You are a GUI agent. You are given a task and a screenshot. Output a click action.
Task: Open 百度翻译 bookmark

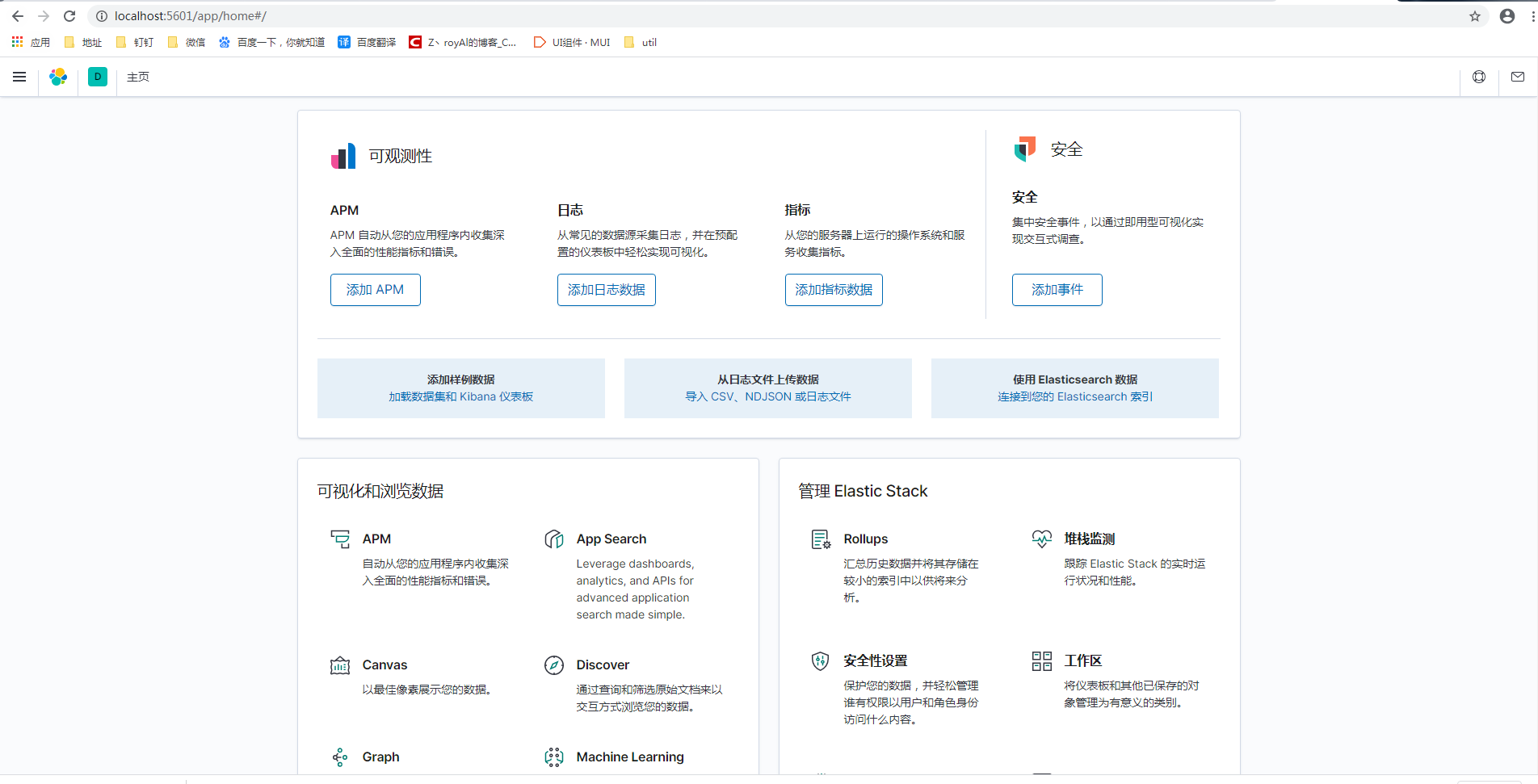367,42
